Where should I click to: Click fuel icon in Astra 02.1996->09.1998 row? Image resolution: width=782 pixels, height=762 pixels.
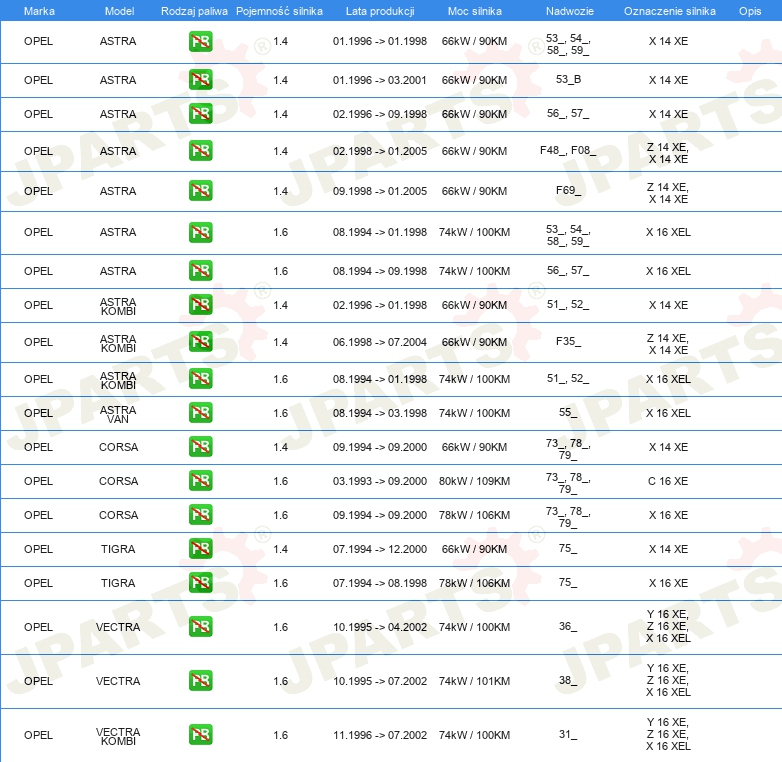pyautogui.click(x=200, y=114)
